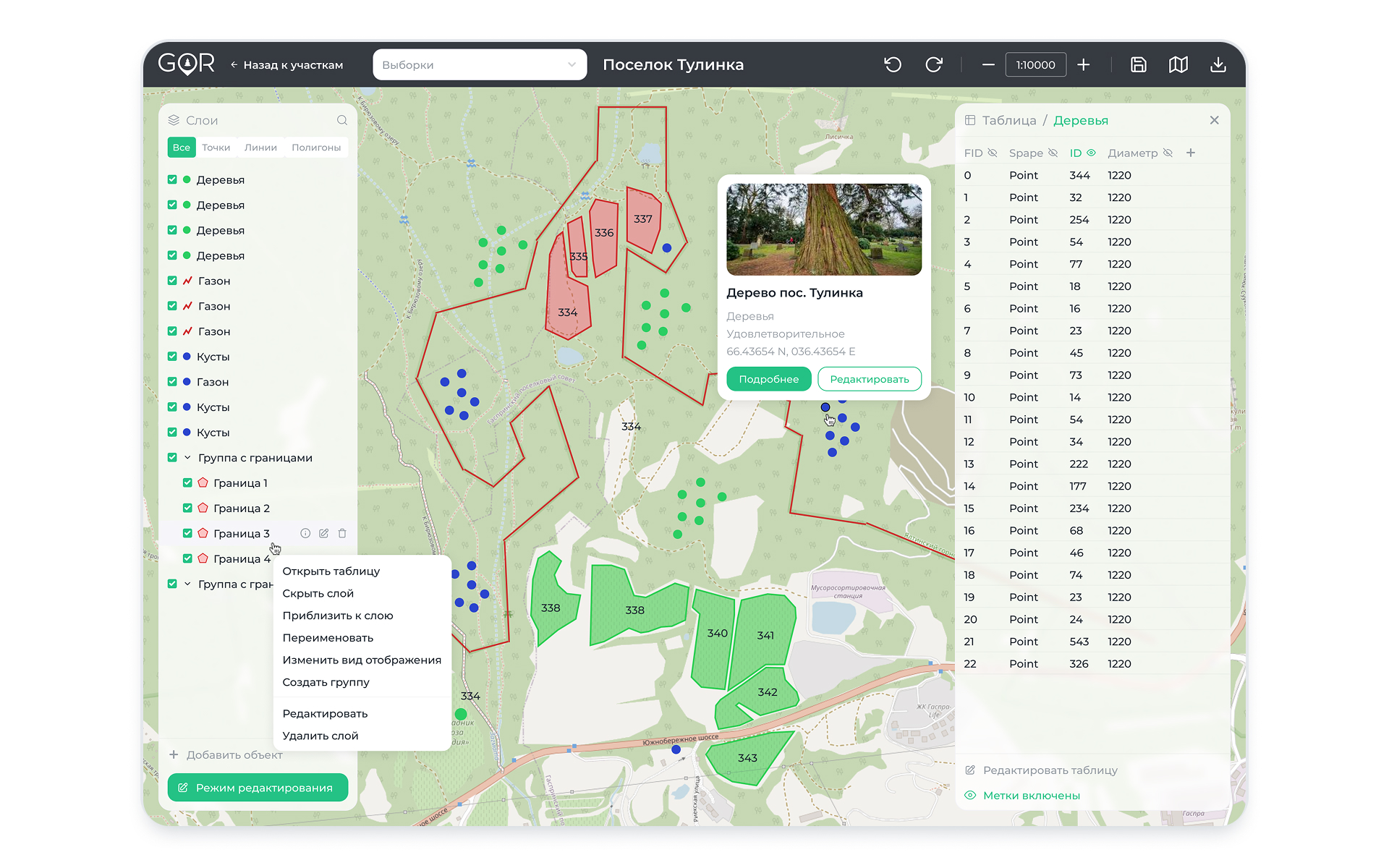Download the map data
This screenshot has height=868, width=1389.
point(1218,64)
